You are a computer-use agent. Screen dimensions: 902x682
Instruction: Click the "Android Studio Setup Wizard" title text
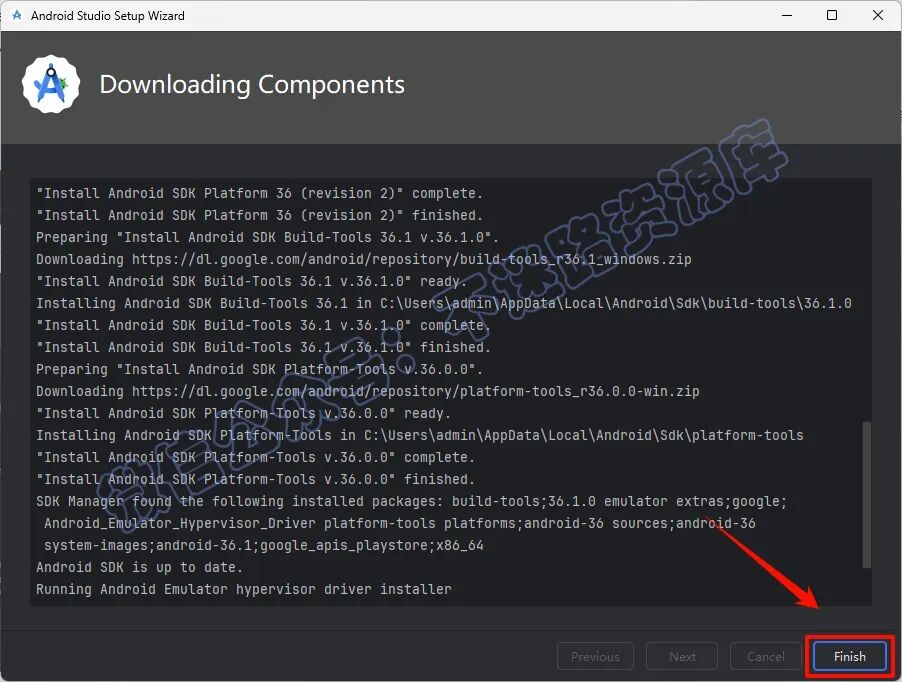pos(108,16)
